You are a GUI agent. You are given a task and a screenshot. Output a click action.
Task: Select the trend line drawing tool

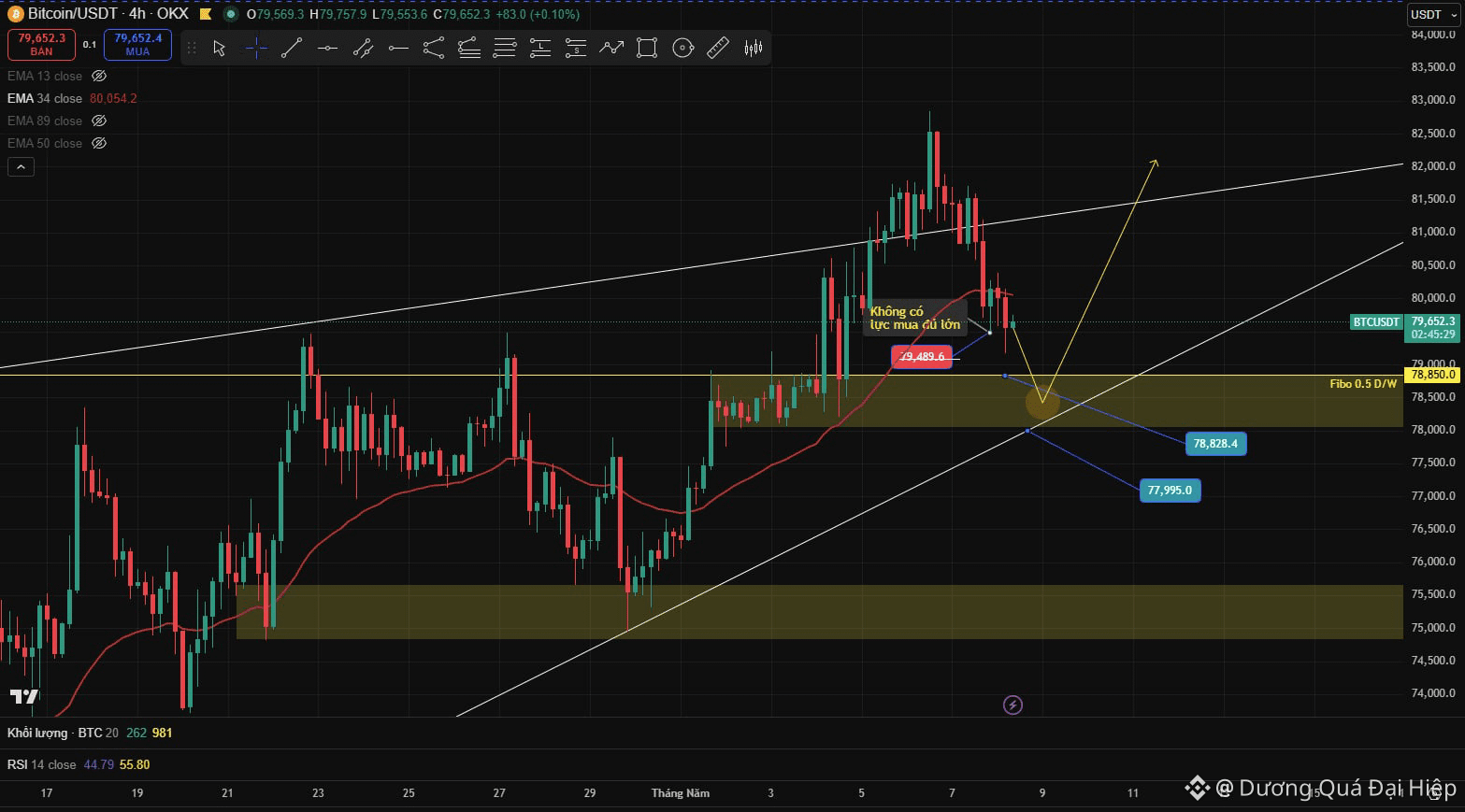pyautogui.click(x=292, y=48)
